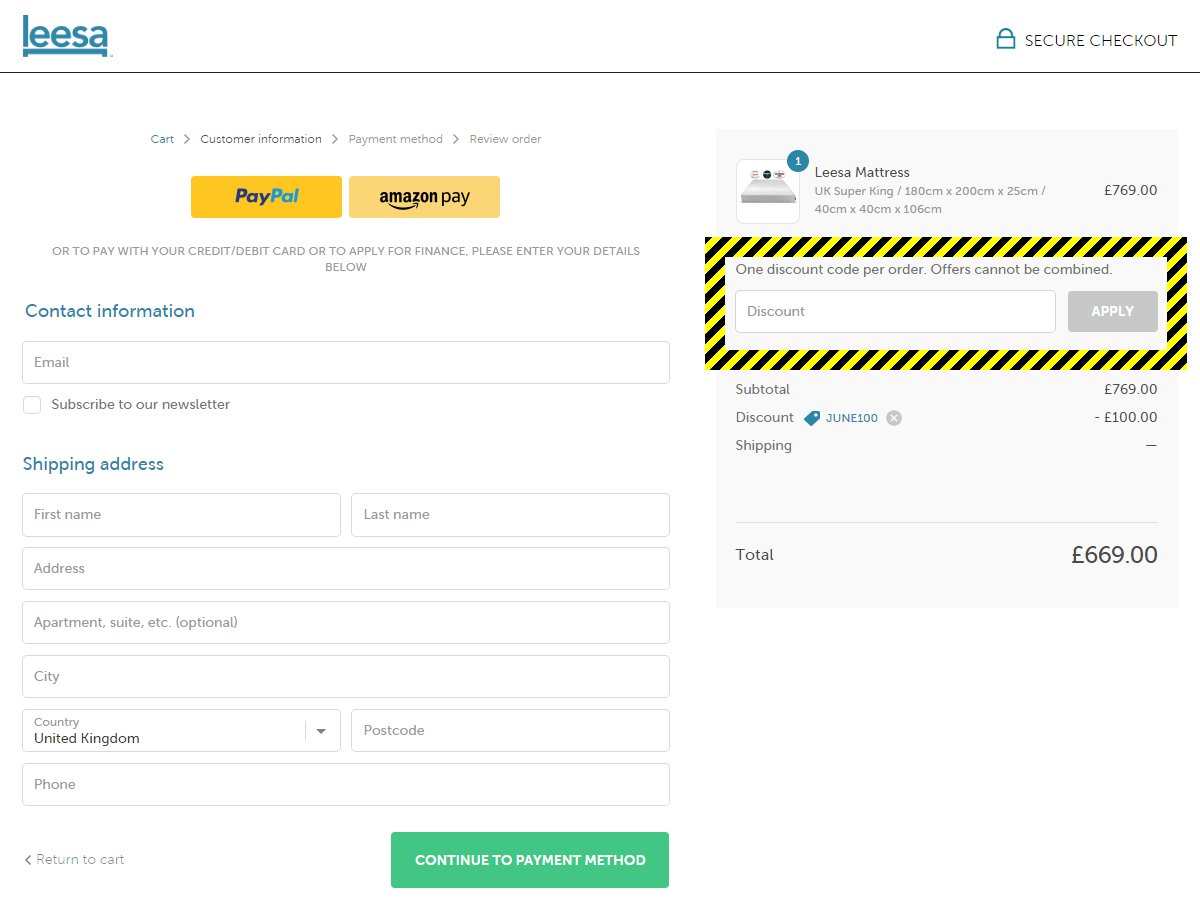
Task: Focus the Address field
Action: click(346, 568)
